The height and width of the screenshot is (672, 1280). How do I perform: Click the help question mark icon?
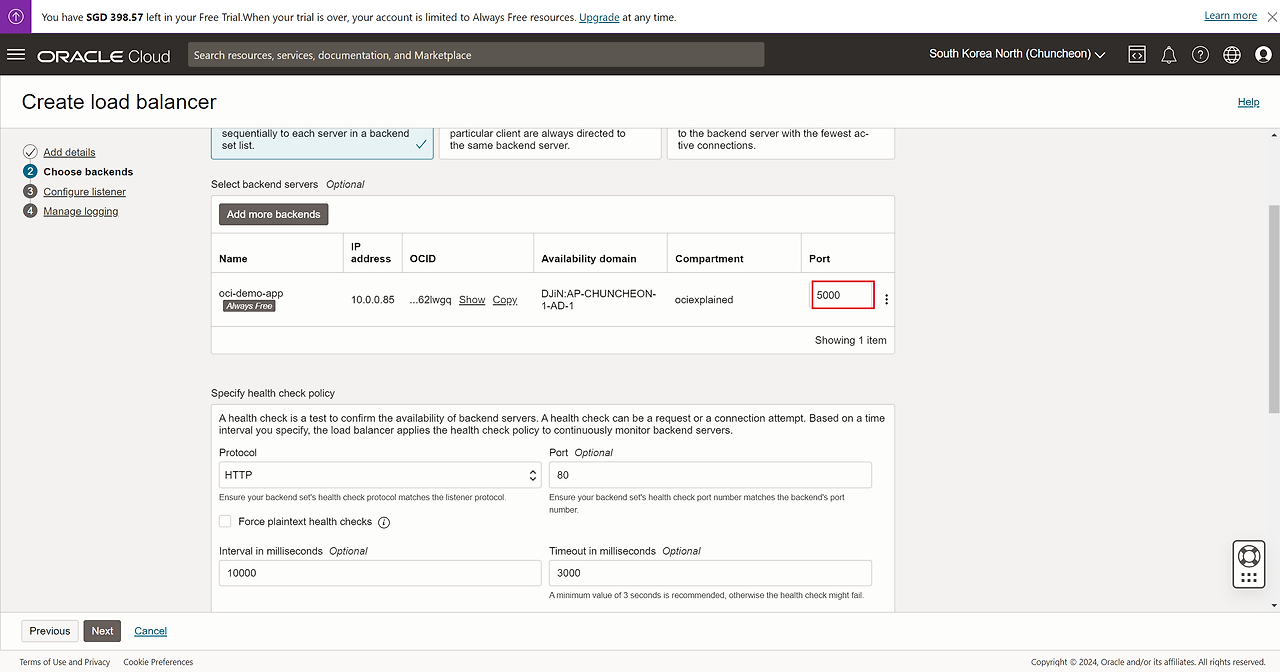[1200, 55]
